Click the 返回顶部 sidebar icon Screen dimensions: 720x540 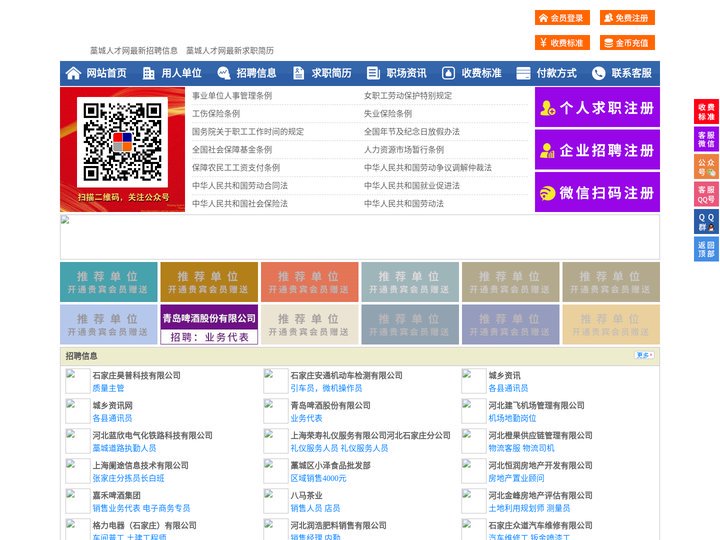click(706, 249)
